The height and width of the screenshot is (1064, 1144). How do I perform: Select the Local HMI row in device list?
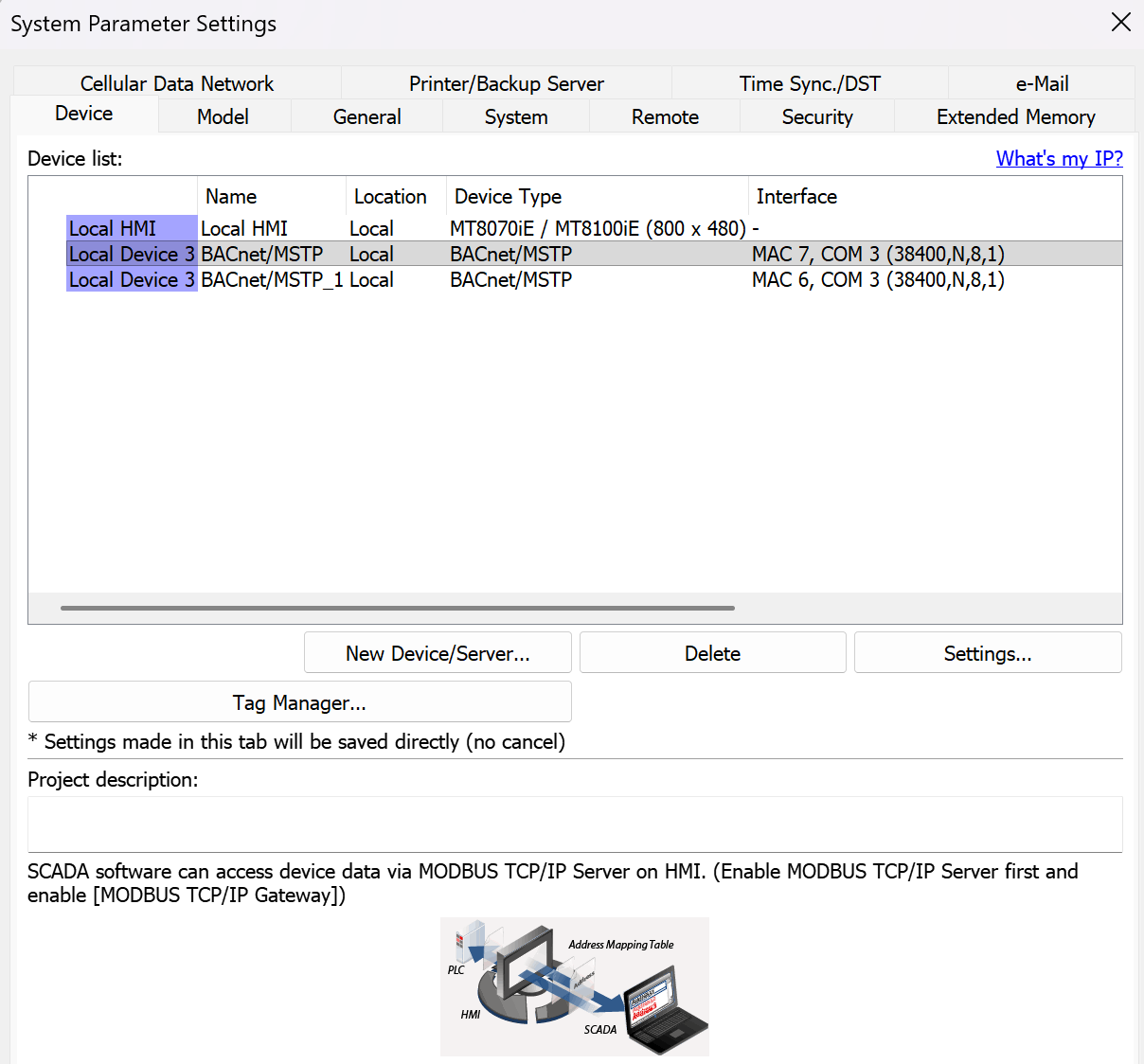pyautogui.click(x=244, y=228)
